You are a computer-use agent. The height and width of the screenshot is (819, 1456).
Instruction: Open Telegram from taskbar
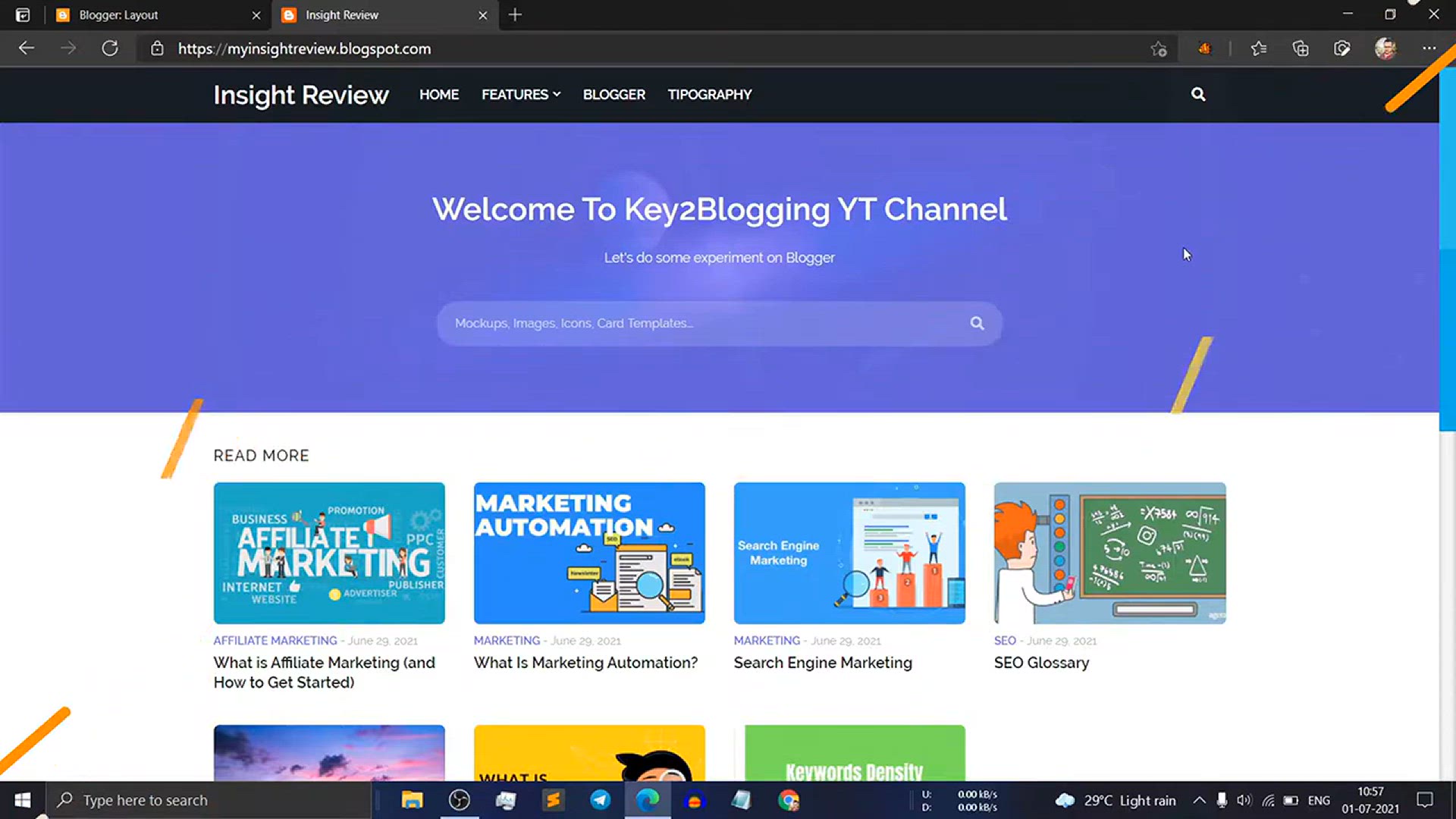pos(600,800)
